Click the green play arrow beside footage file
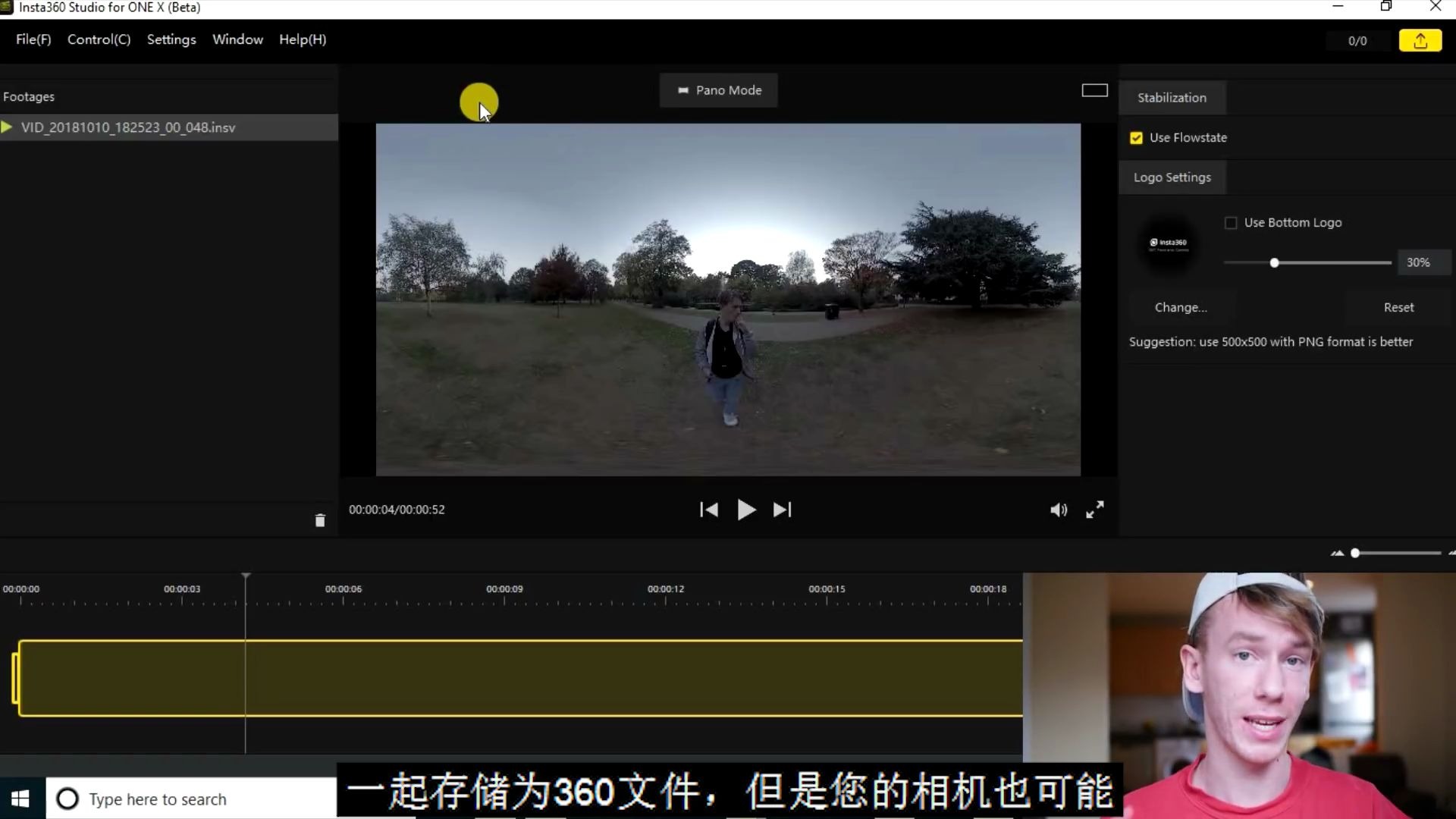Screen dimensions: 1456x819 7,127
